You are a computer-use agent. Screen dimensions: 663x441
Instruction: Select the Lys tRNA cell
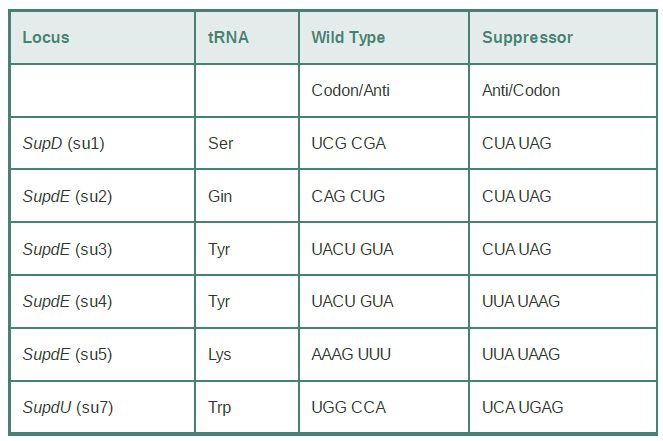pyautogui.click(x=247, y=354)
